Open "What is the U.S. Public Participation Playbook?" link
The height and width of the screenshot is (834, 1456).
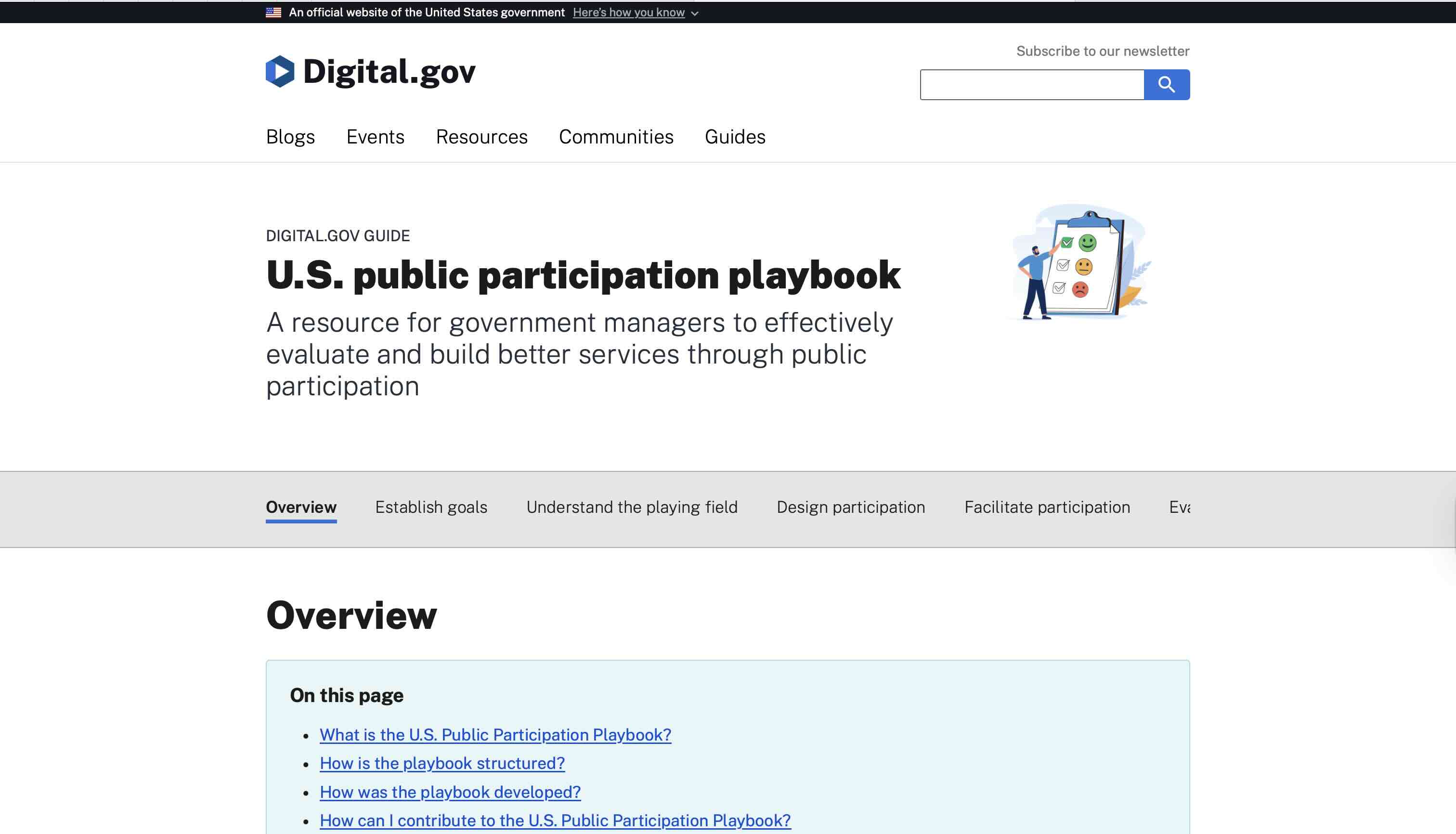point(495,735)
